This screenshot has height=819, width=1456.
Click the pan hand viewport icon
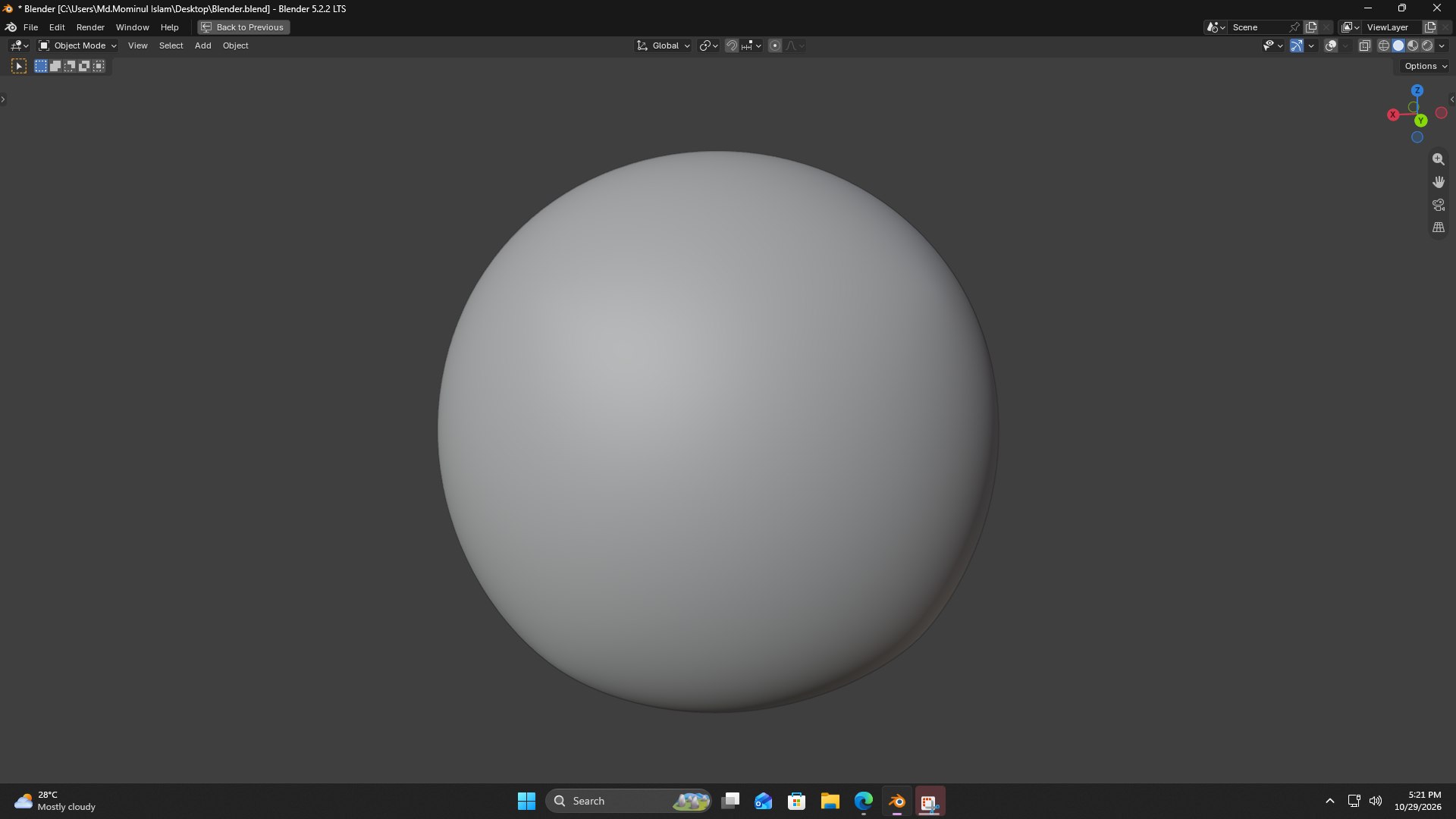point(1438,182)
